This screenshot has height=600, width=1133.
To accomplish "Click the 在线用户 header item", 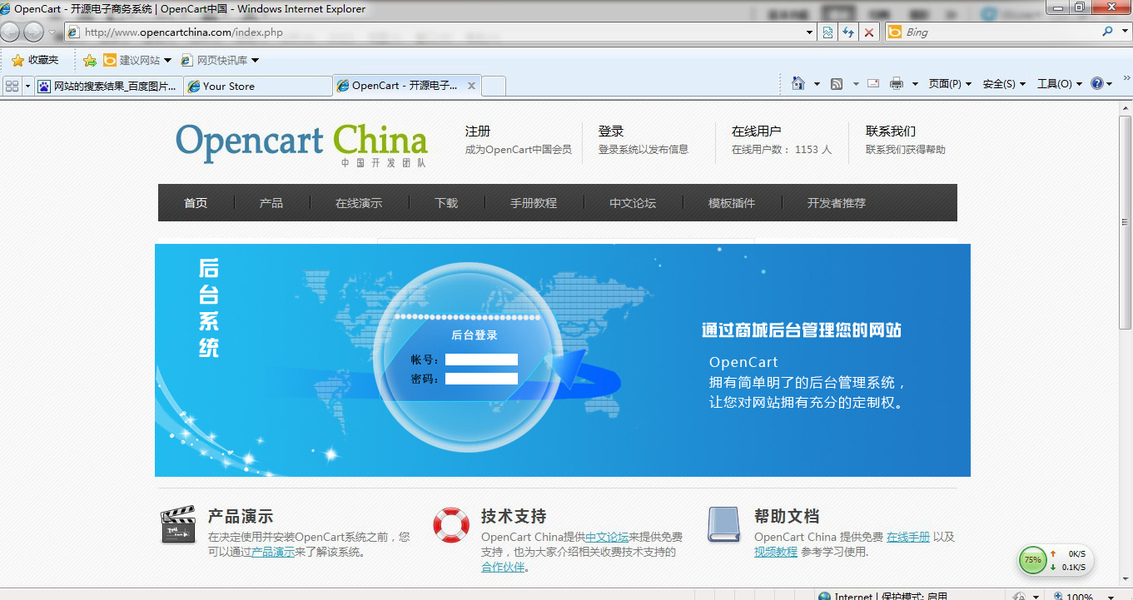I will [756, 132].
